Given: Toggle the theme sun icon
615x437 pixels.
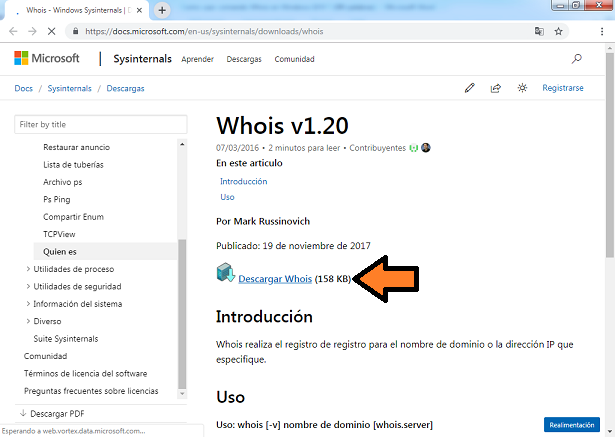Looking at the screenshot, I should [x=522, y=88].
